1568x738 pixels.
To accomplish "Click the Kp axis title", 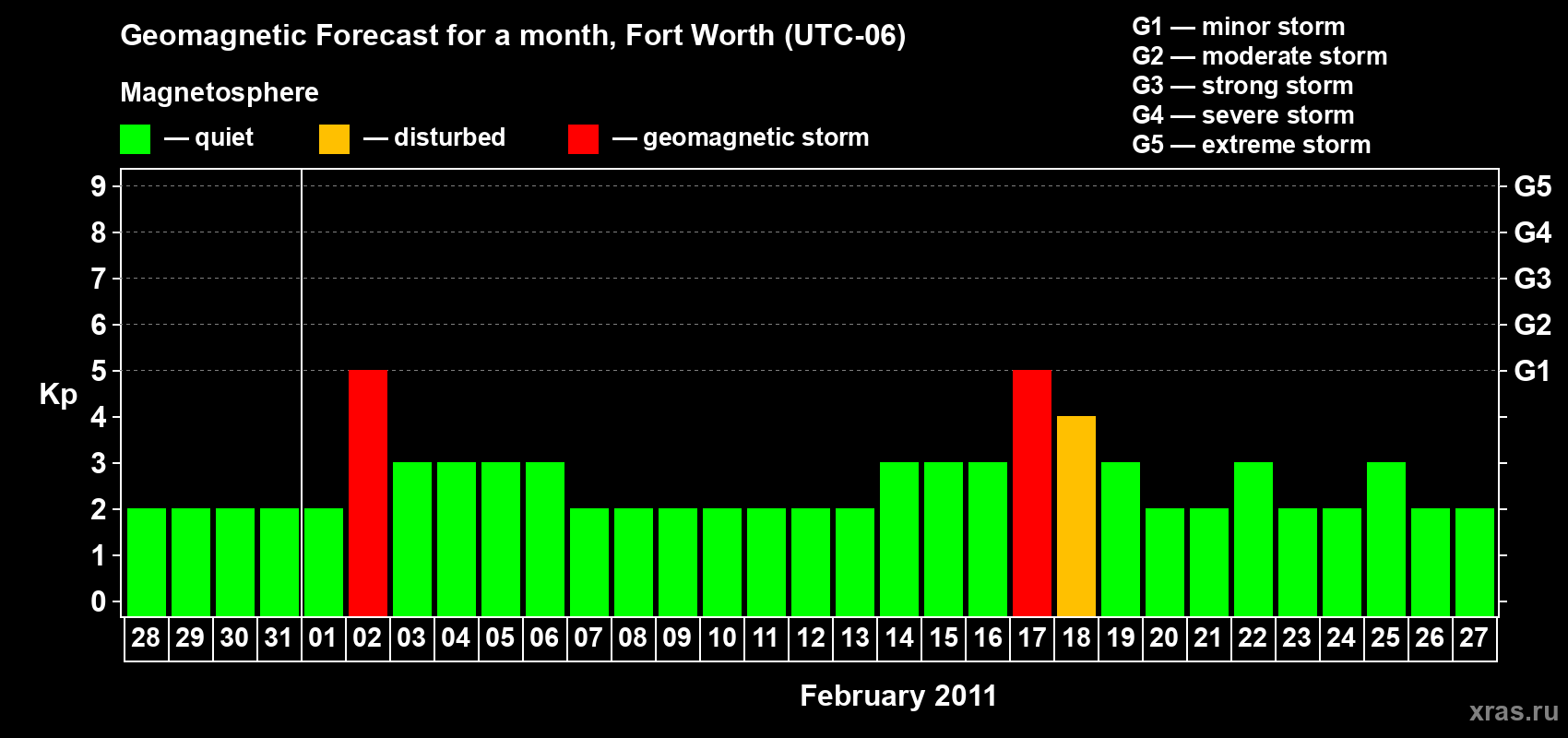I will 58,395.
